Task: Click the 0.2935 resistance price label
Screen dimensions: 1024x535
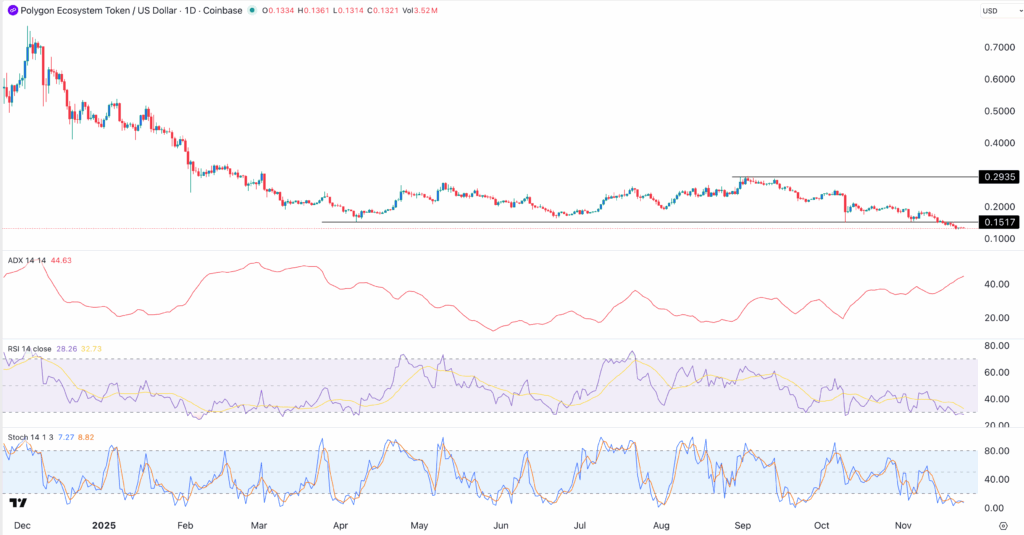Action: 1000,177
